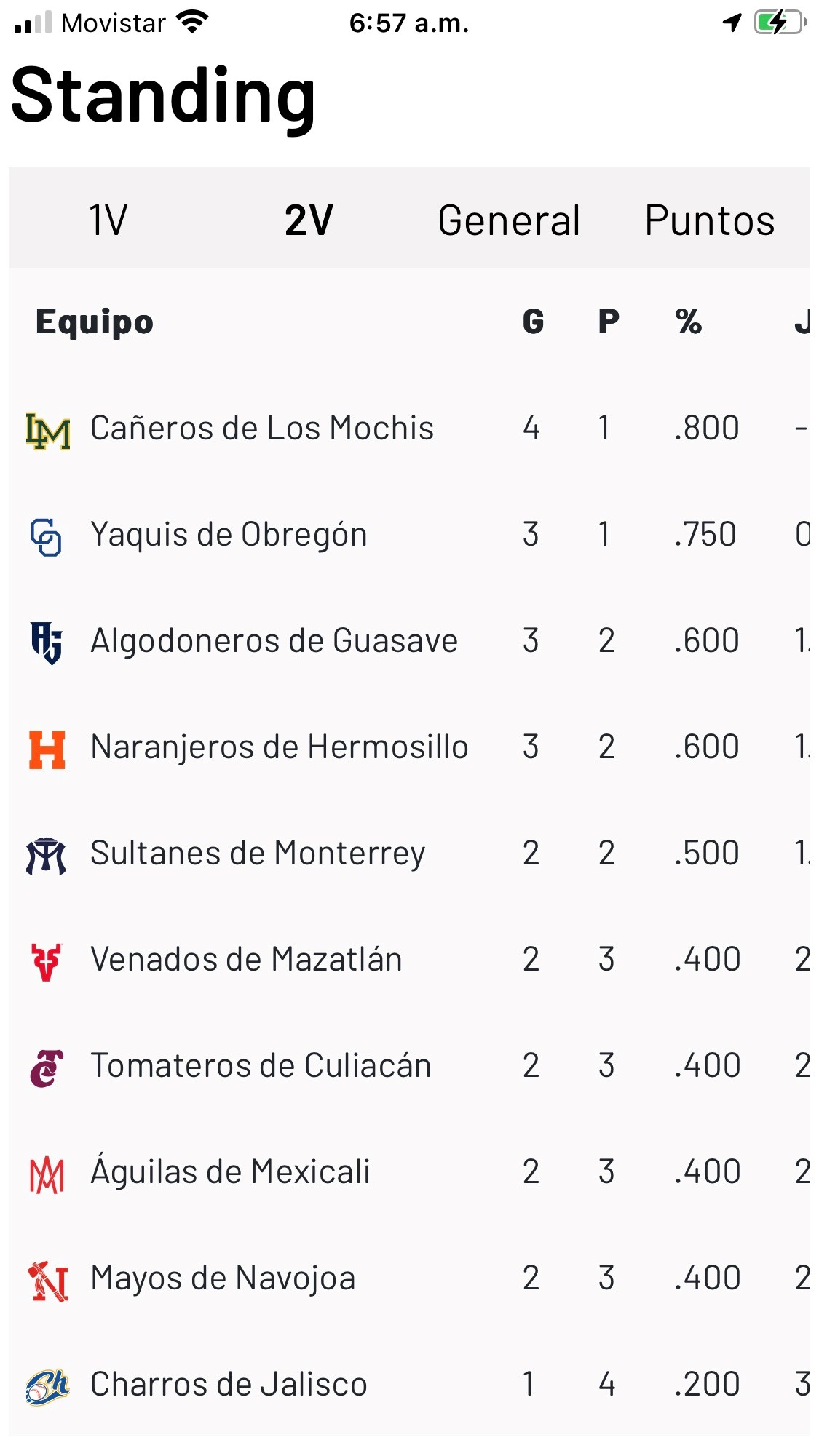Viewport: 819px width, 1456px height.
Task: Tap the Águilas de Mexicali logo
Action: 47,1174
